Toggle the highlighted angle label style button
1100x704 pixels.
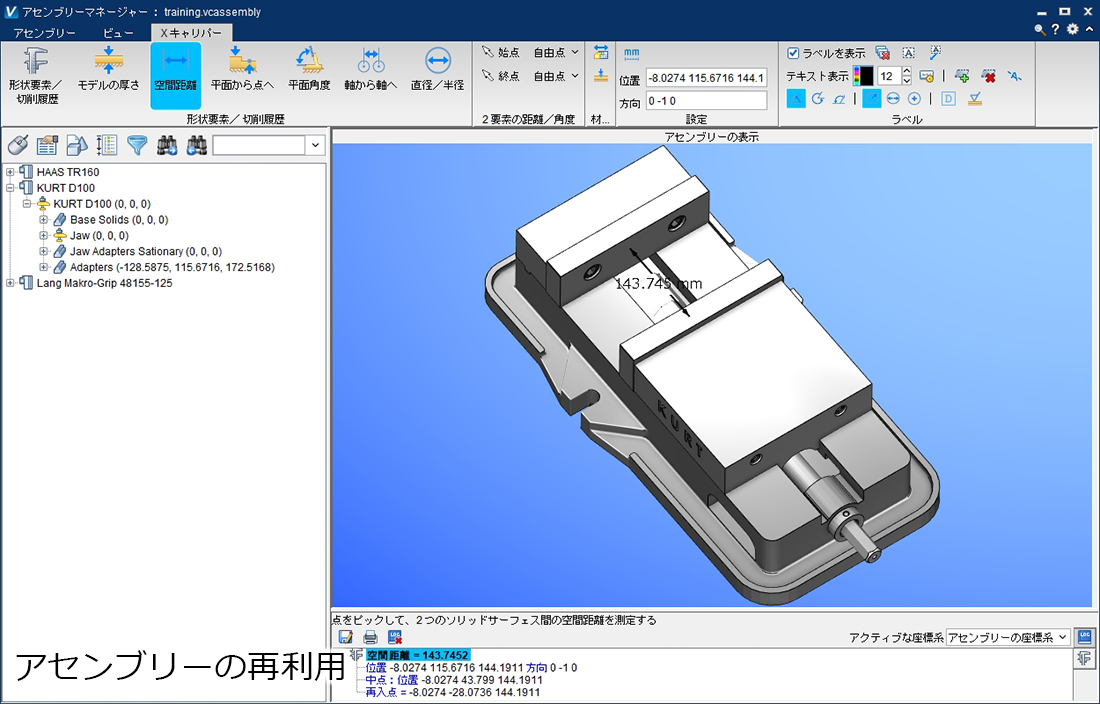tap(796, 99)
